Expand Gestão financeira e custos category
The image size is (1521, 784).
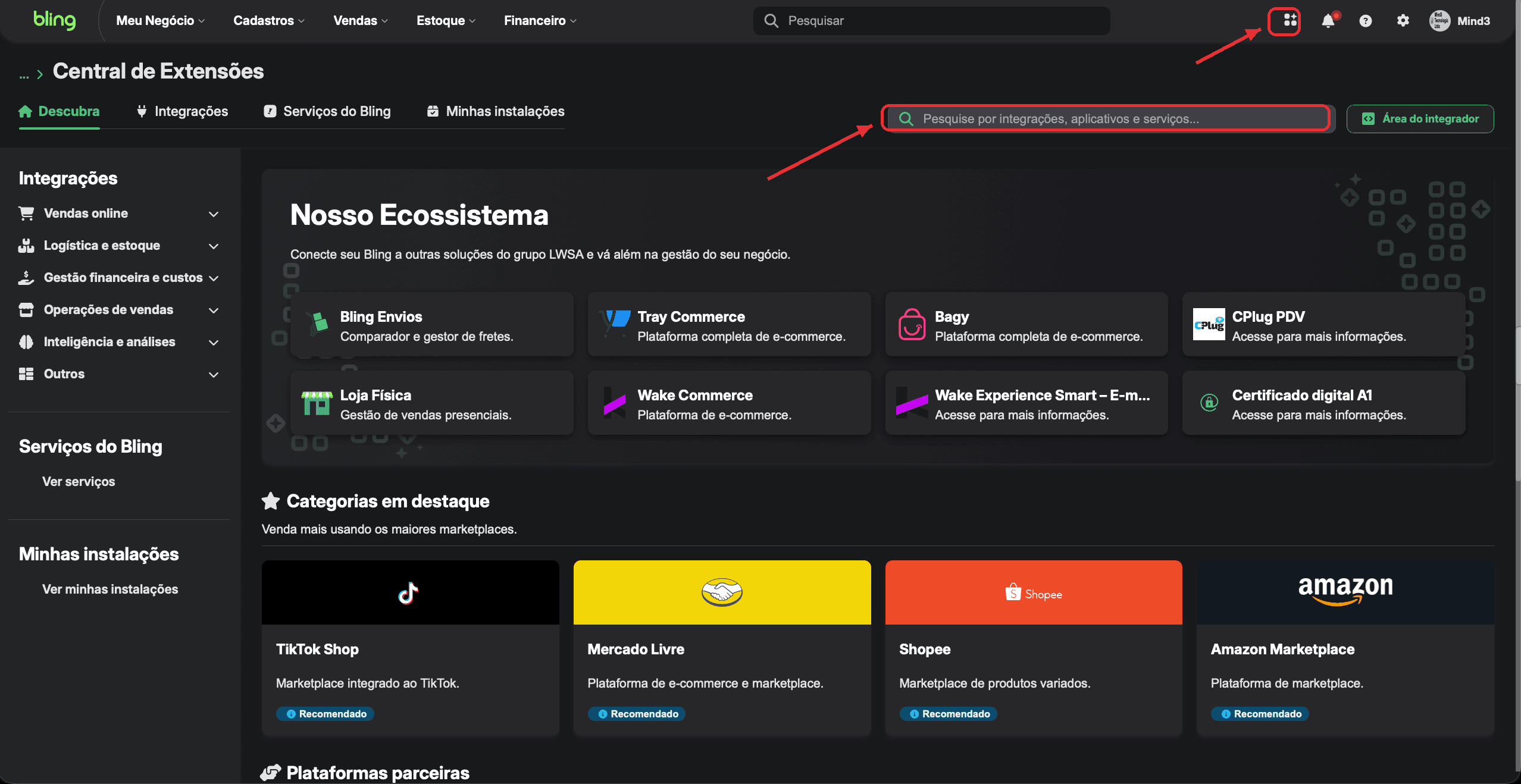[x=119, y=278]
